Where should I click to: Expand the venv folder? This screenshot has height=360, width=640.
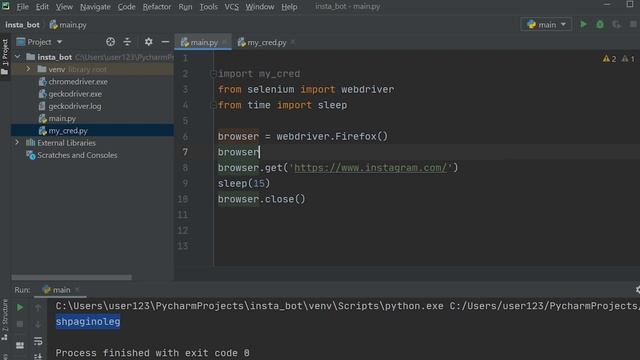tap(28, 69)
